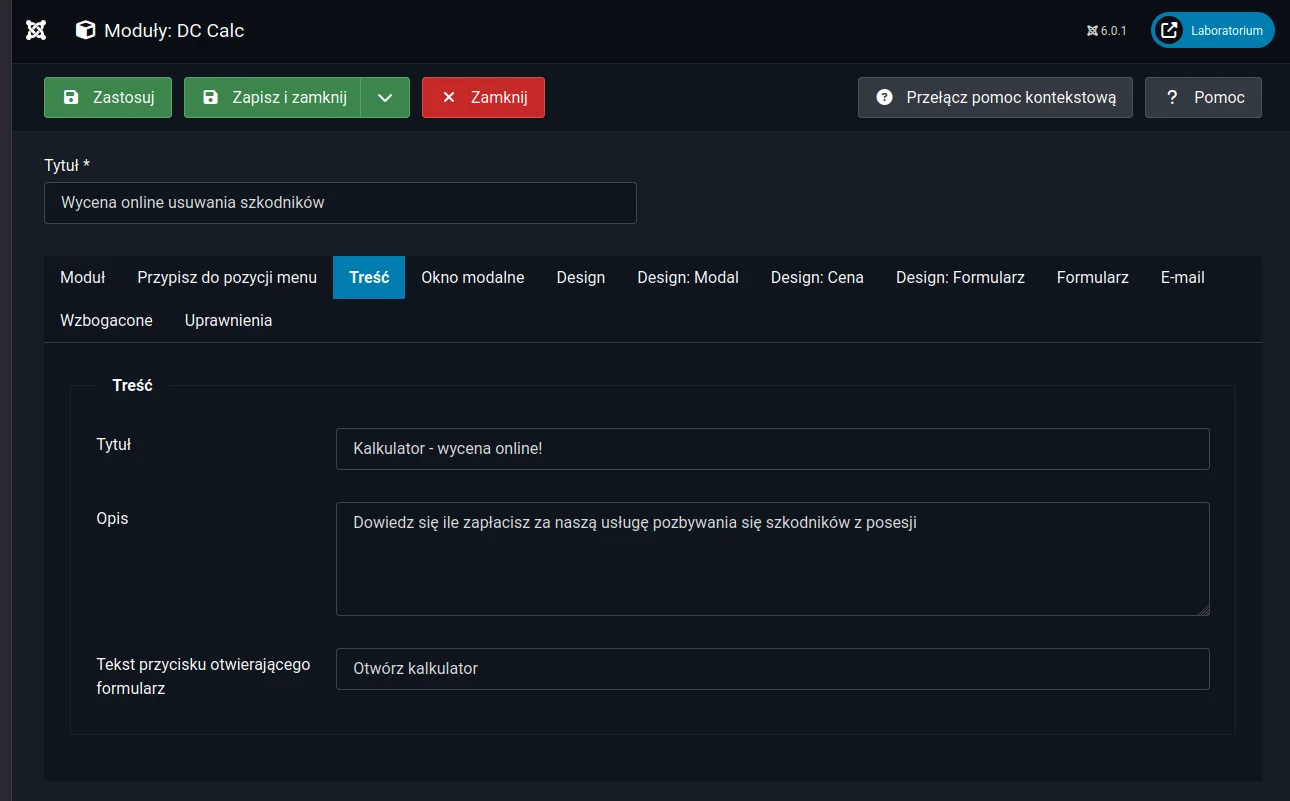1290x801 pixels.
Task: Open Przypisz do pozycji menu tab
Action: (227, 277)
